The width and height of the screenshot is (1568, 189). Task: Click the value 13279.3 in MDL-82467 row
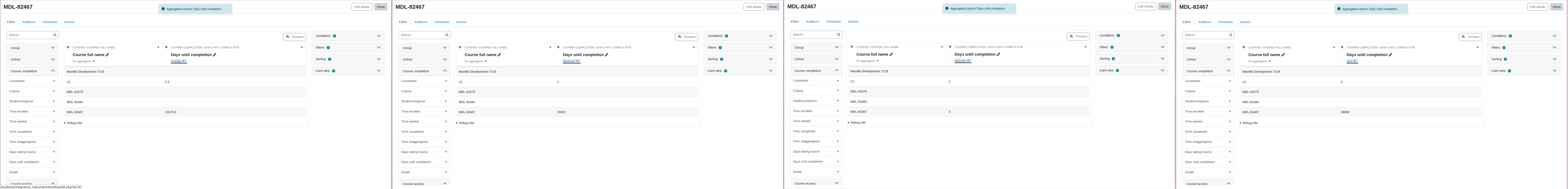coord(170,112)
